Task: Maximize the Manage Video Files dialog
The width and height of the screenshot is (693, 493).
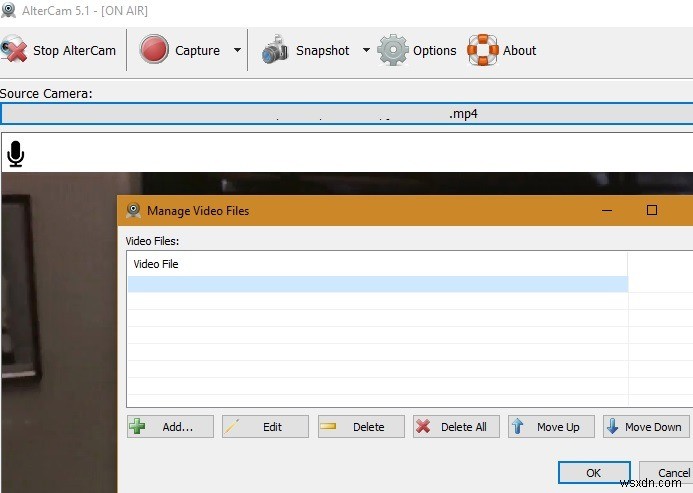Action: [x=651, y=210]
